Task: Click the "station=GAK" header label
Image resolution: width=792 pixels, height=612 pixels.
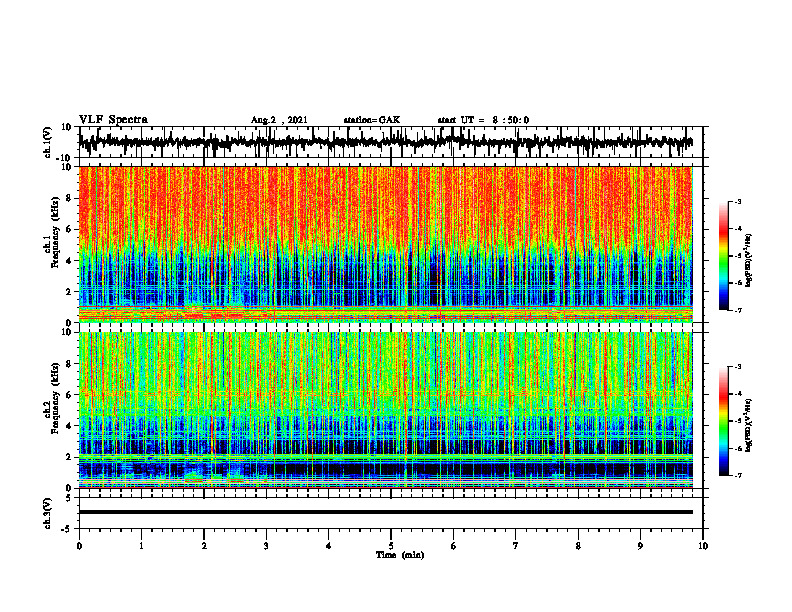Action: click(x=372, y=120)
